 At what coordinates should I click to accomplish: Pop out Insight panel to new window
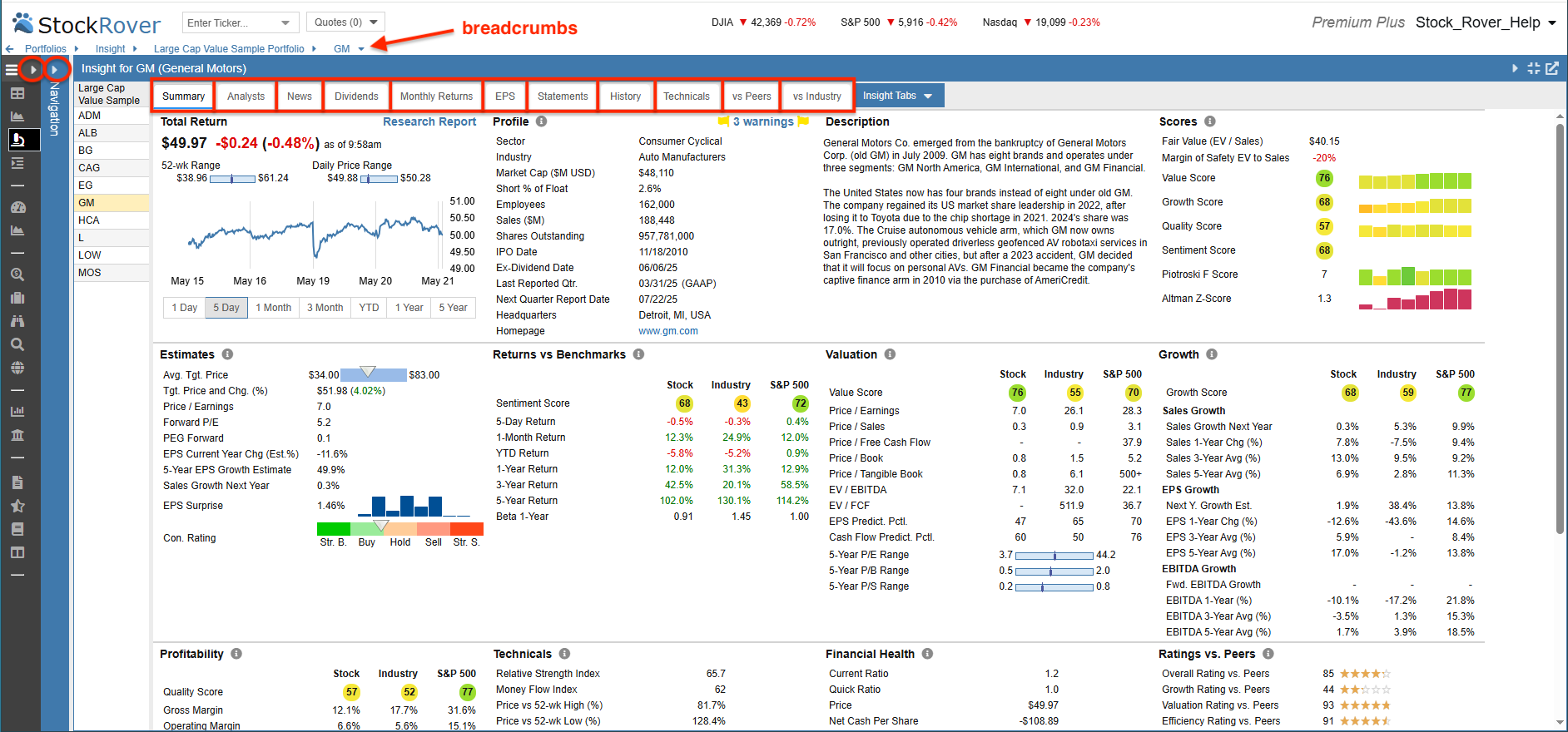click(1552, 68)
